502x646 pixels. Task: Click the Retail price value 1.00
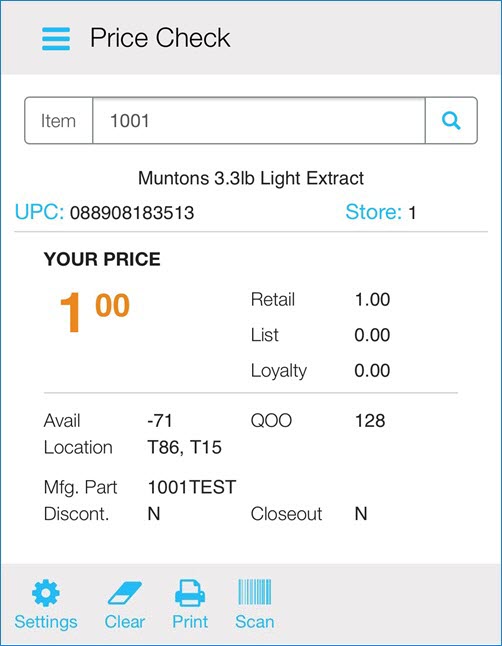(x=372, y=300)
